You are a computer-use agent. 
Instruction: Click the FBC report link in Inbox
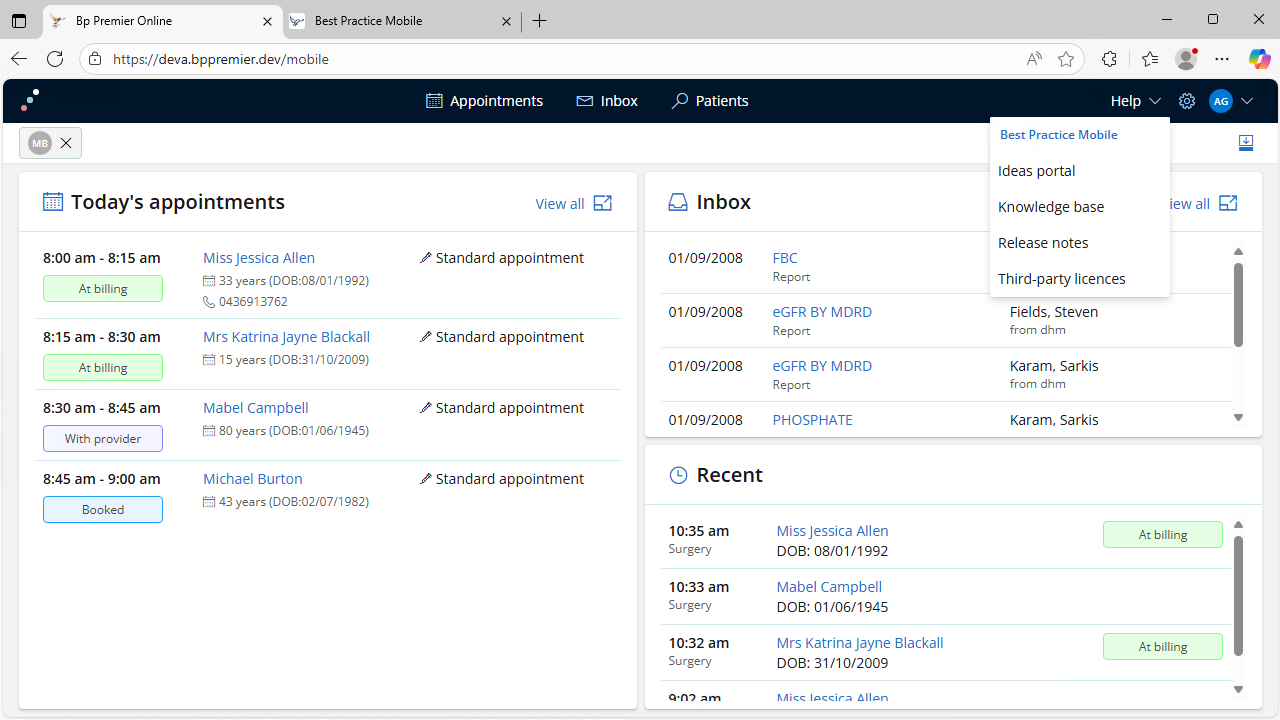tap(785, 258)
